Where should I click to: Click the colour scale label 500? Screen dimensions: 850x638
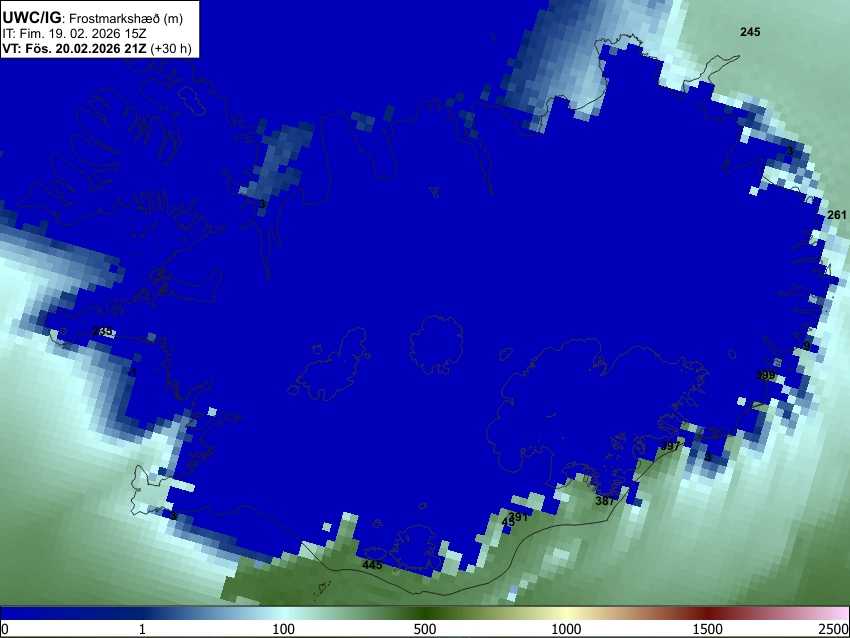point(424,629)
